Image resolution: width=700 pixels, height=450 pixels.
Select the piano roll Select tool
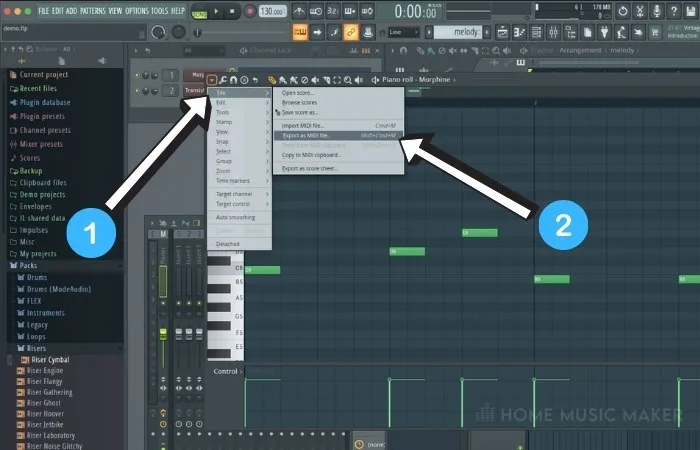337,80
